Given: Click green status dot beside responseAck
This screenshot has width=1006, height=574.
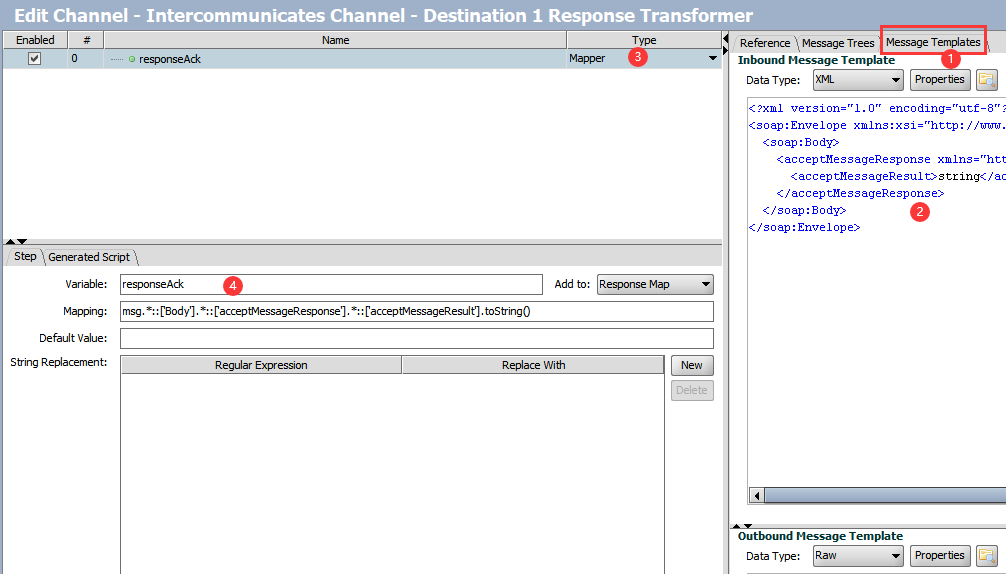Looking at the screenshot, I should tap(132, 59).
